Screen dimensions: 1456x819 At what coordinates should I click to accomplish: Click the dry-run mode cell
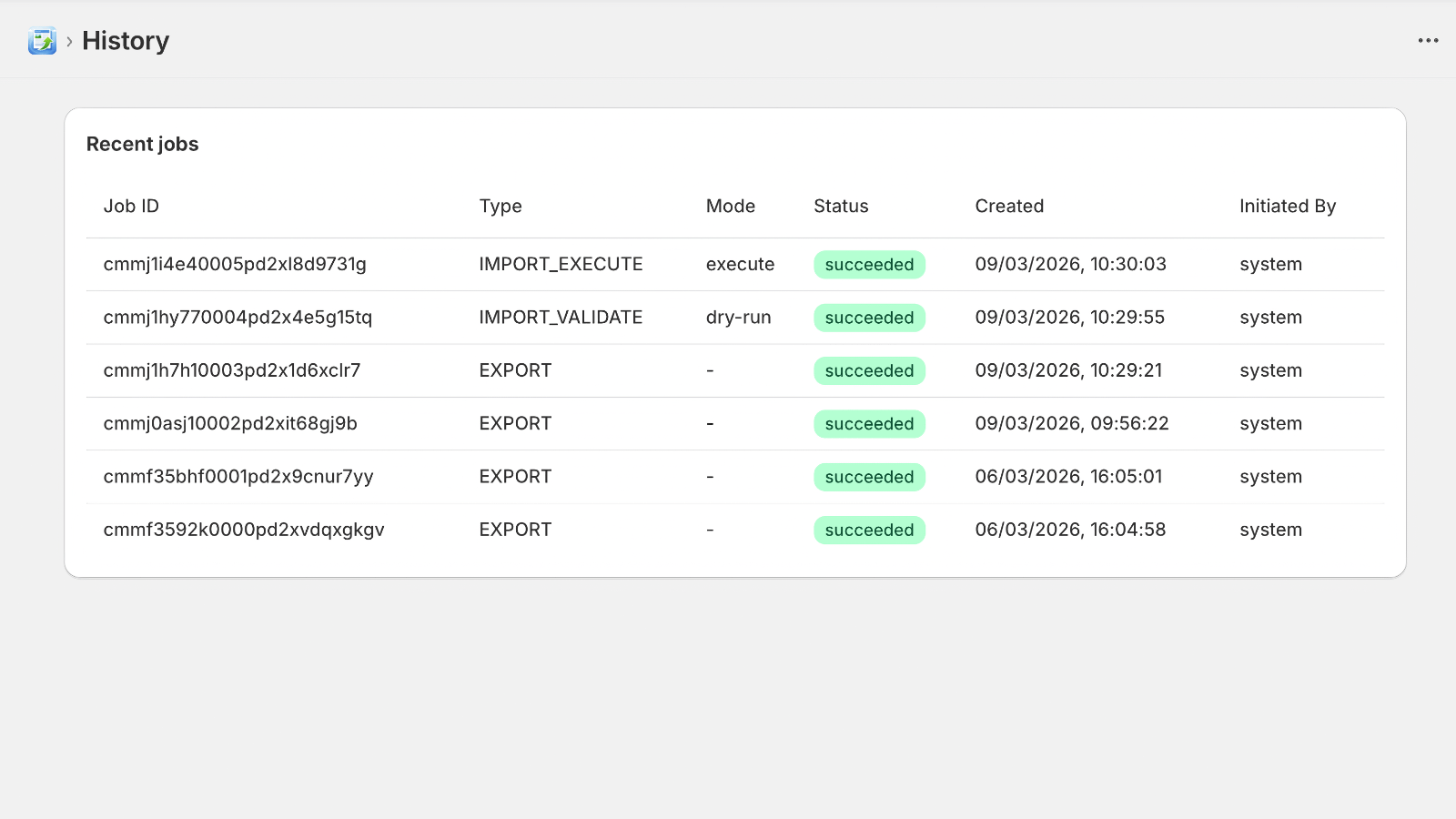738,318
